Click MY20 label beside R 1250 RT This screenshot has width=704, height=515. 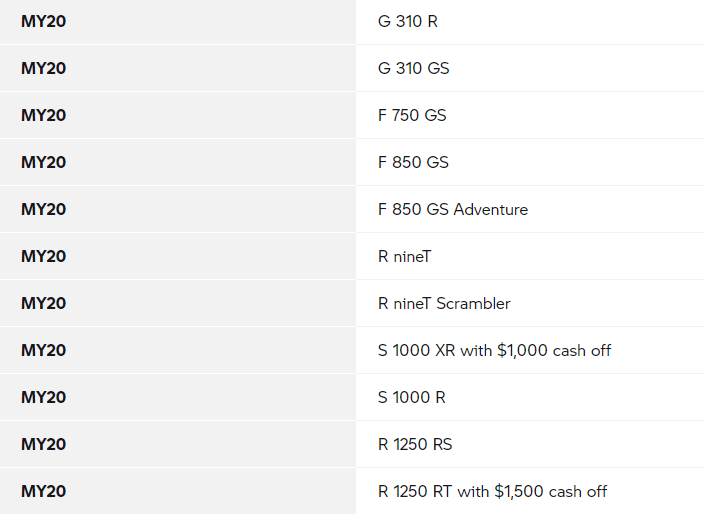(x=44, y=491)
